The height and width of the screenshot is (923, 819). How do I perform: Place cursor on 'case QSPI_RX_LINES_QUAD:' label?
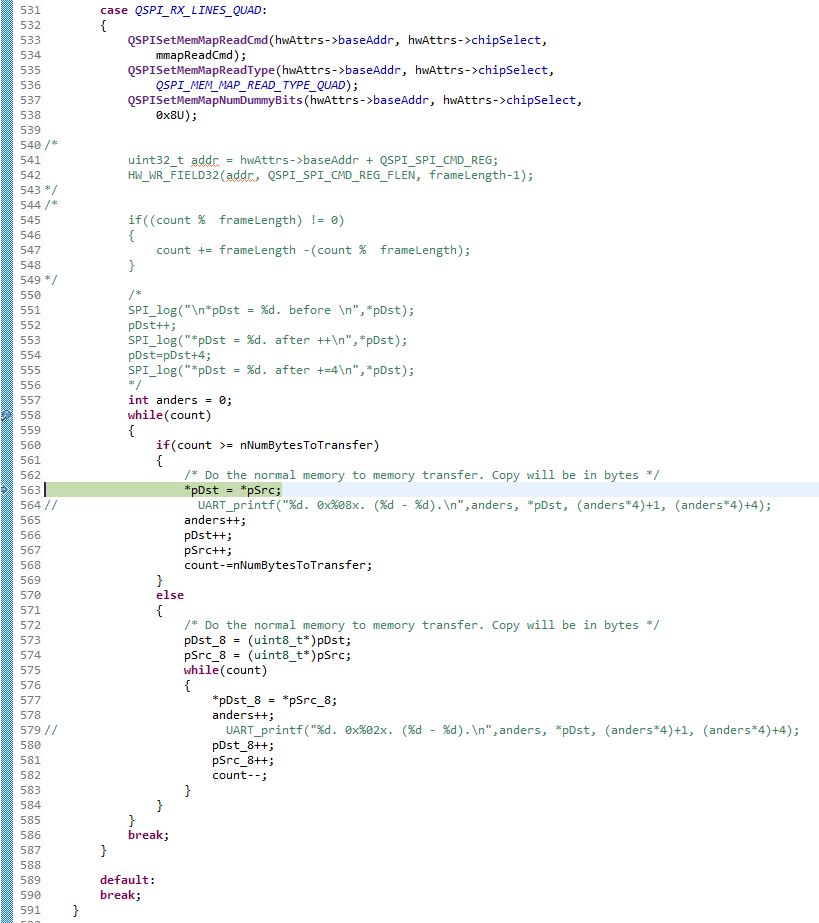(183, 10)
